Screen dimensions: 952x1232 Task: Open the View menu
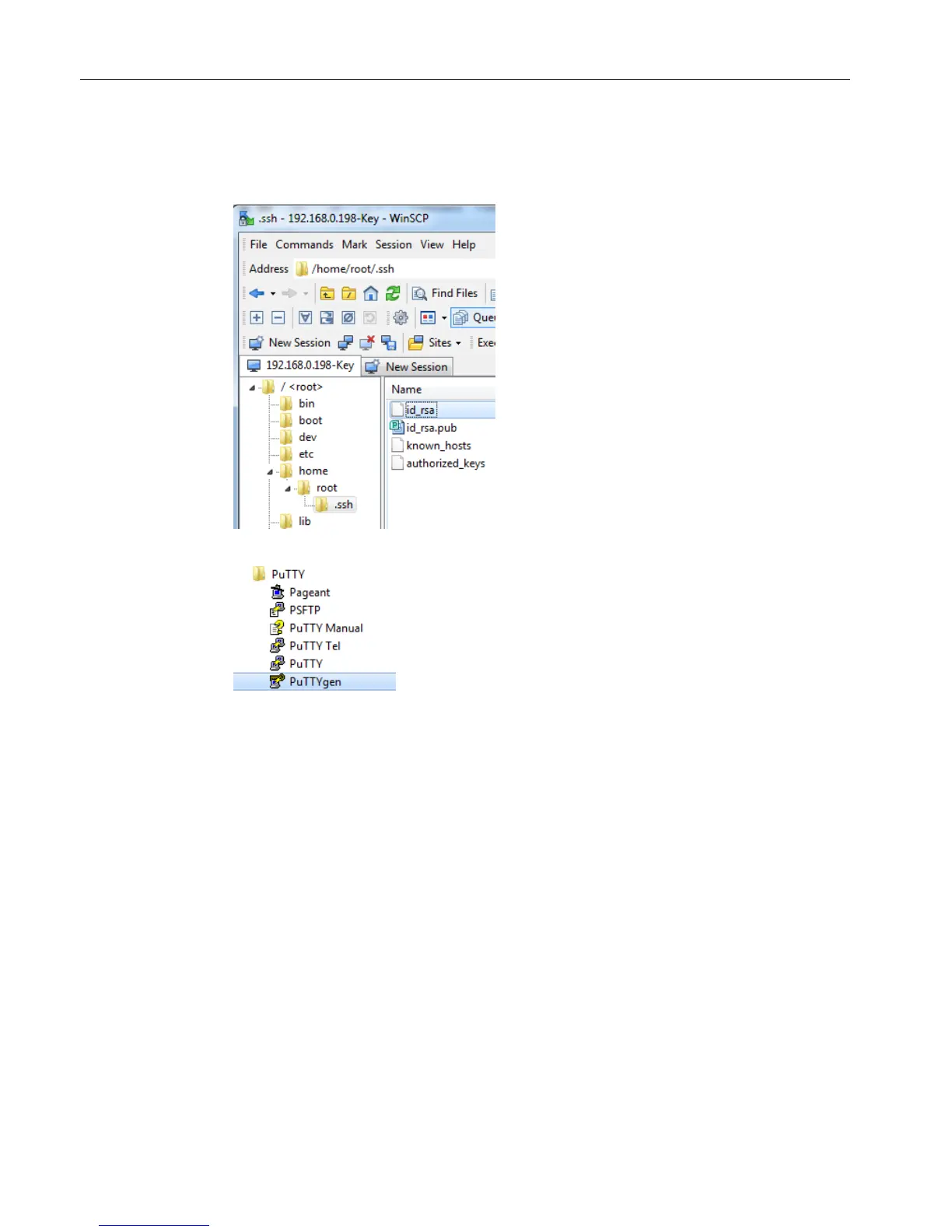(x=432, y=244)
